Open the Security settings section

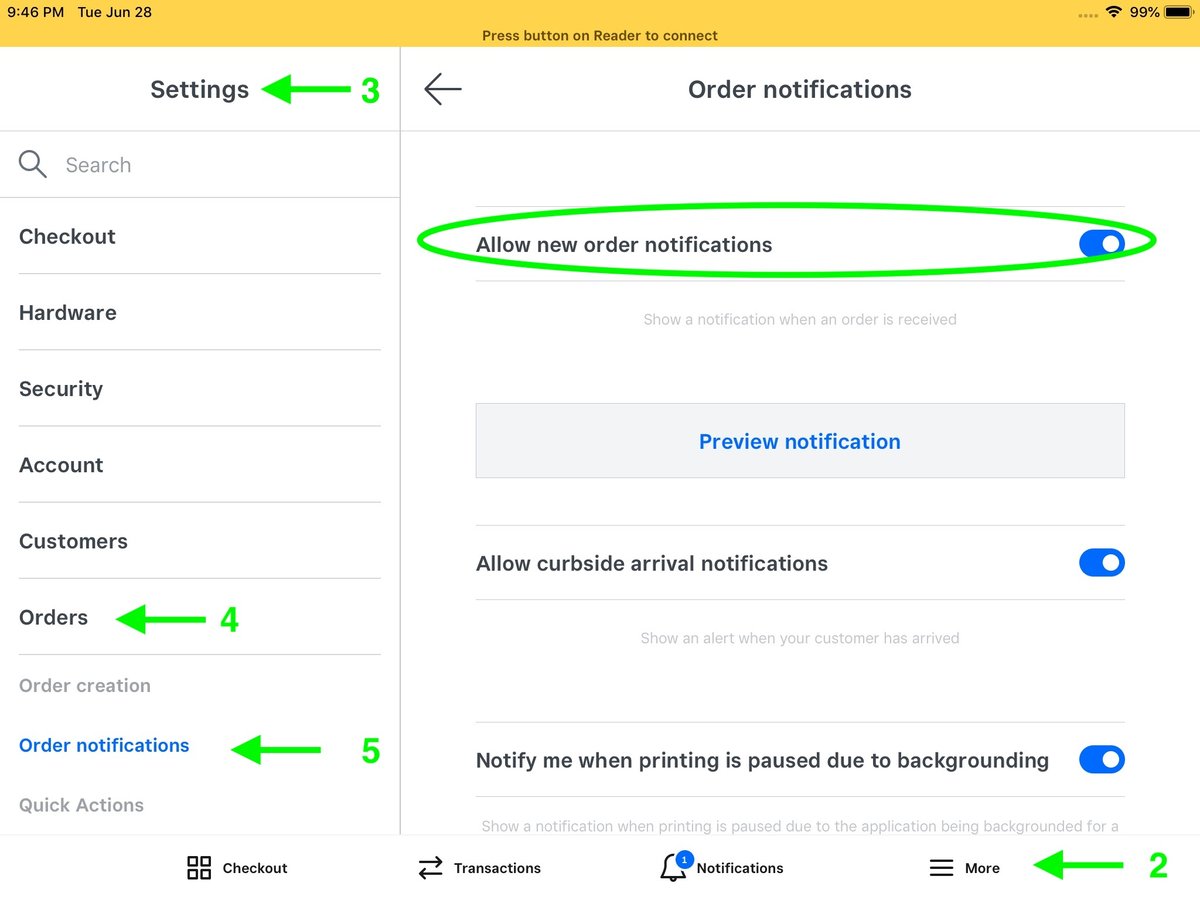point(60,388)
